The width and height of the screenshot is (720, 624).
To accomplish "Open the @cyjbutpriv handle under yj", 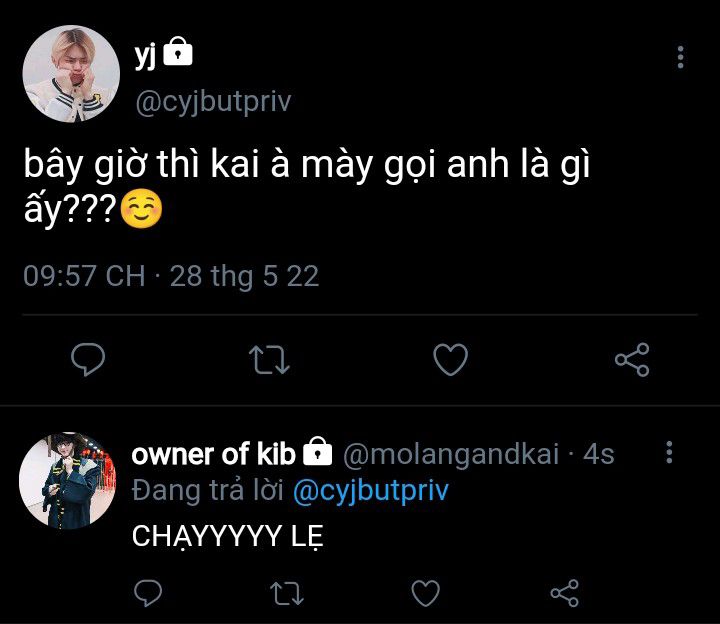I will tap(212, 103).
